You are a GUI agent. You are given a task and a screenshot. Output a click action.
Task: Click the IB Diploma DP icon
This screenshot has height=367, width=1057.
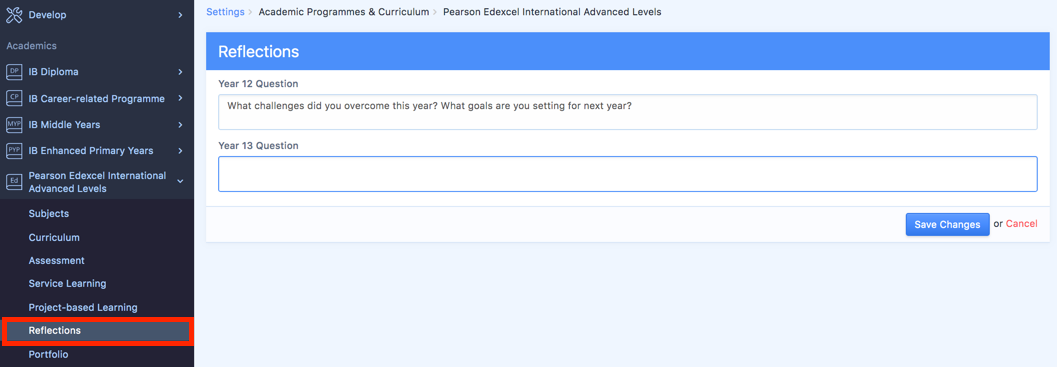14,72
